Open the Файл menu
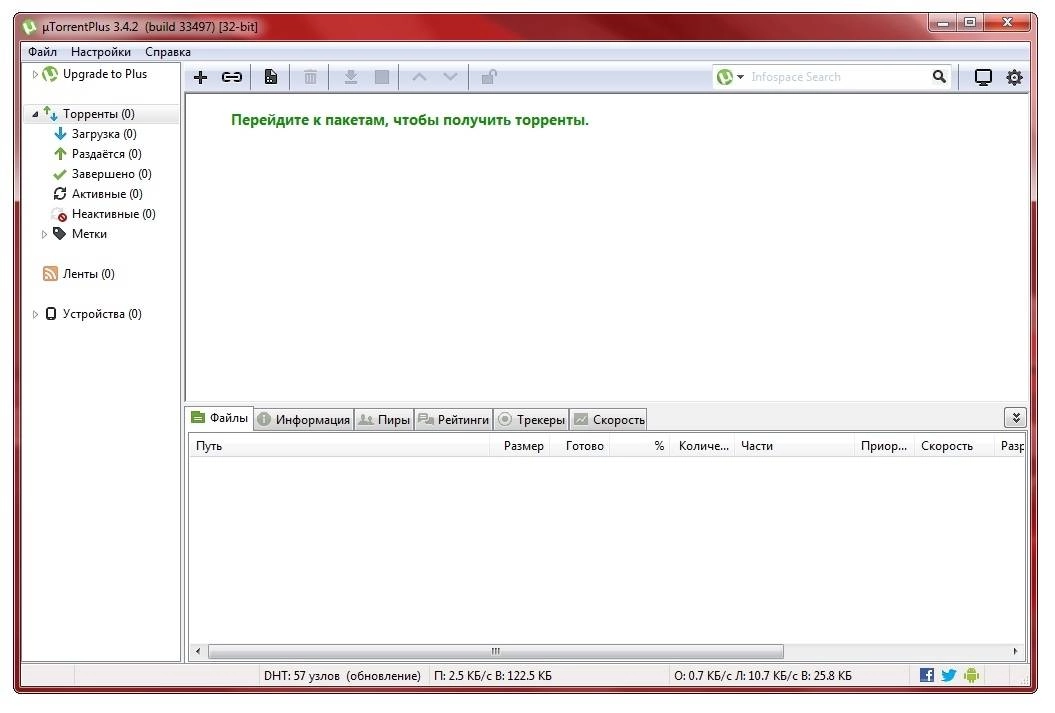Viewport: 1055px width, 713px height. coord(42,52)
